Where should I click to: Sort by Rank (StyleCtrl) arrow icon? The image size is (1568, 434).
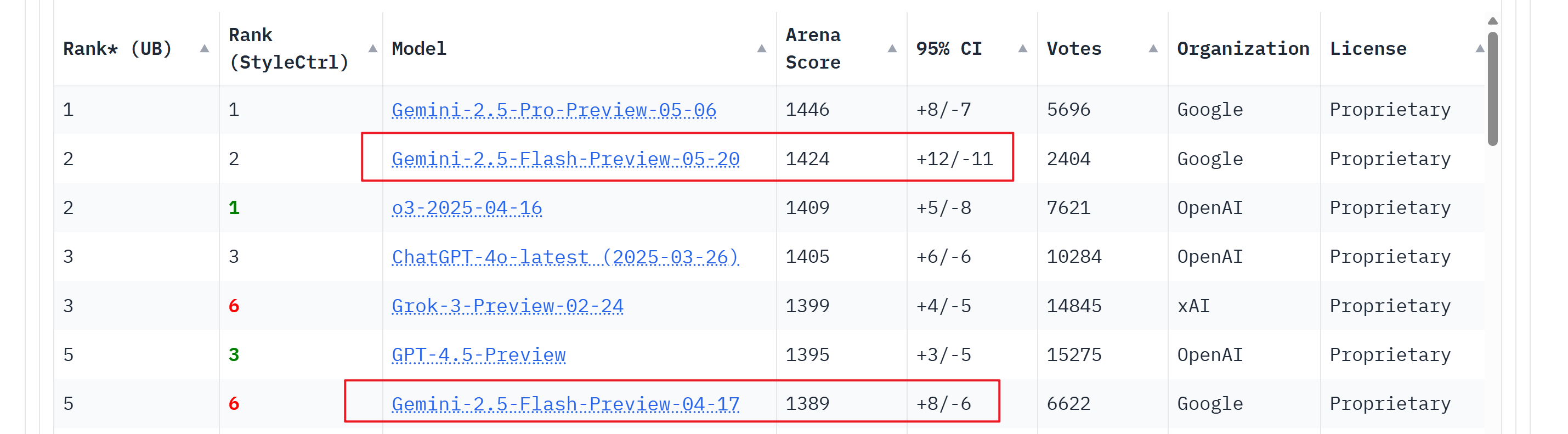(373, 49)
